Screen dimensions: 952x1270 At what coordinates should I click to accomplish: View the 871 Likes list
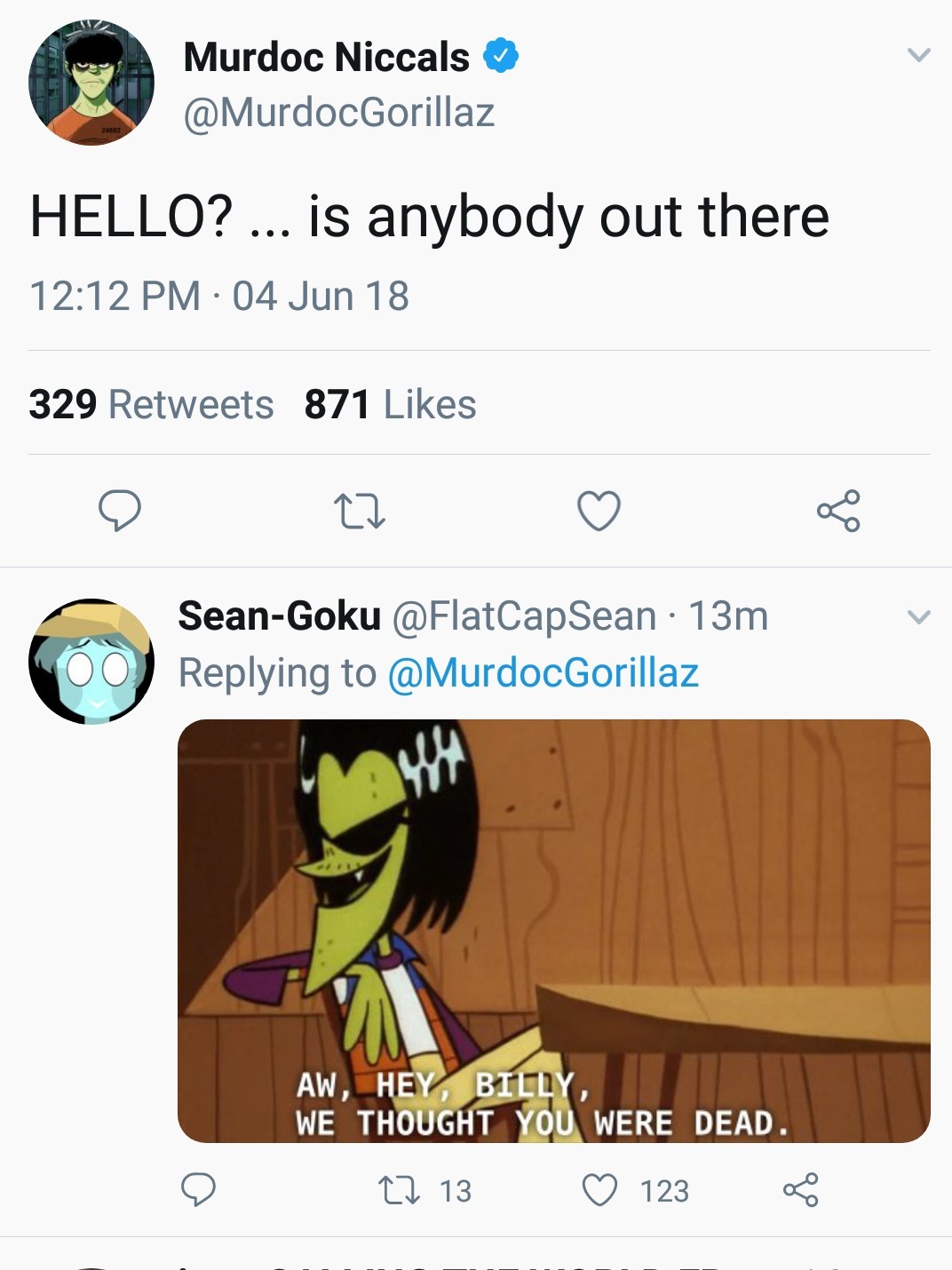click(390, 404)
